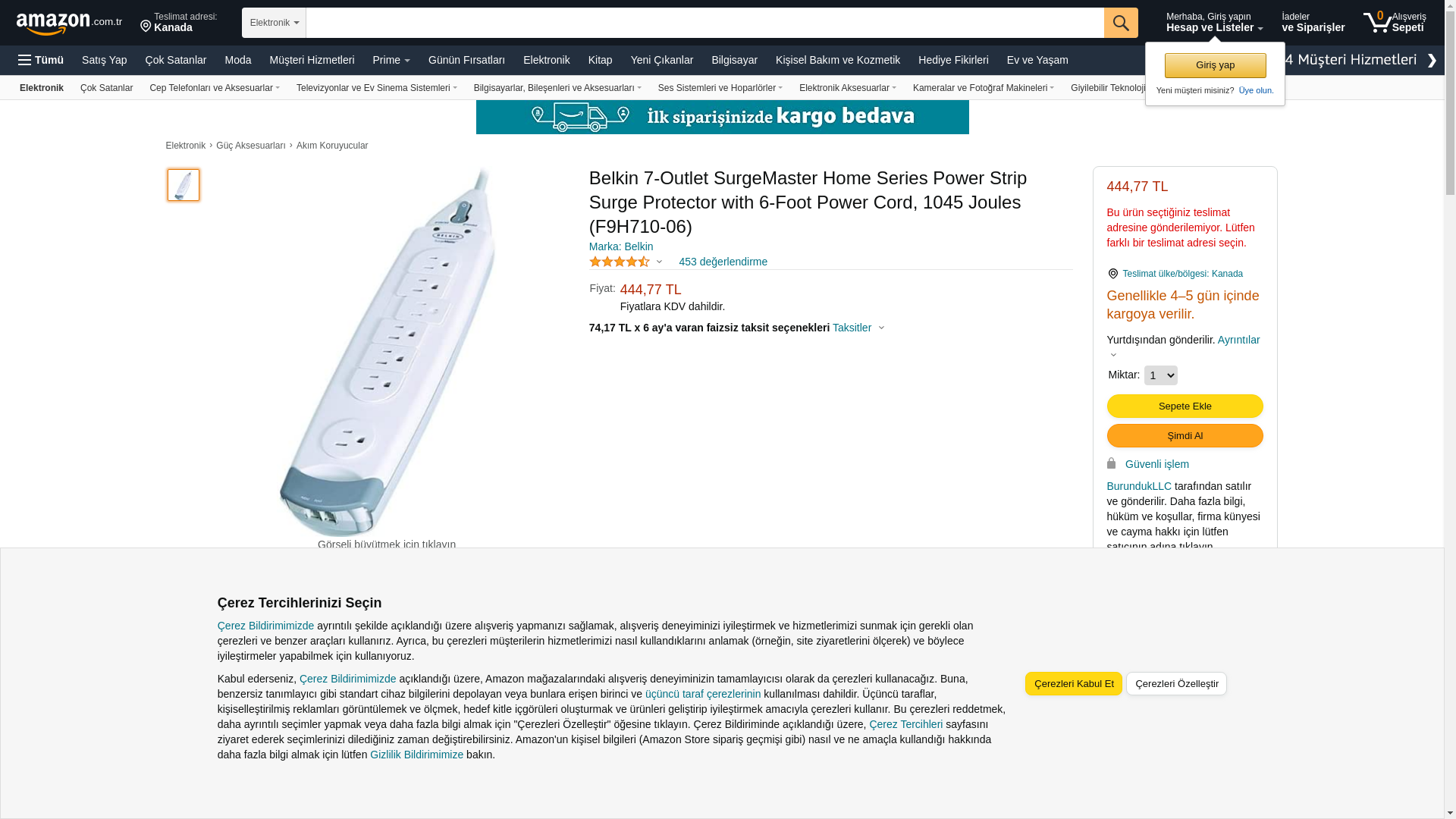
Task: Click the Sepete Ekle button
Action: (1185, 406)
